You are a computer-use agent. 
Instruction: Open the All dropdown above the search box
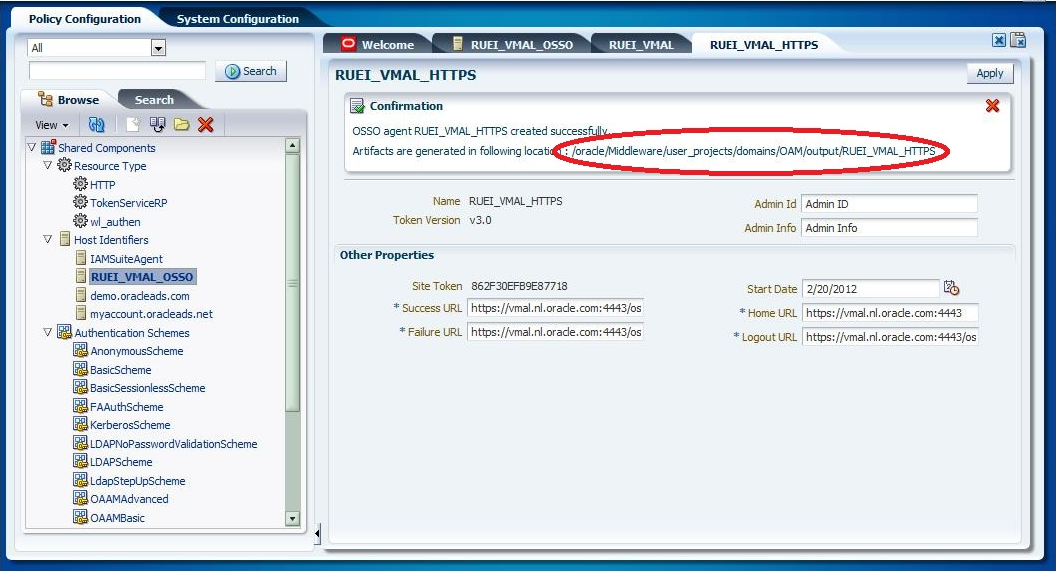(158, 48)
